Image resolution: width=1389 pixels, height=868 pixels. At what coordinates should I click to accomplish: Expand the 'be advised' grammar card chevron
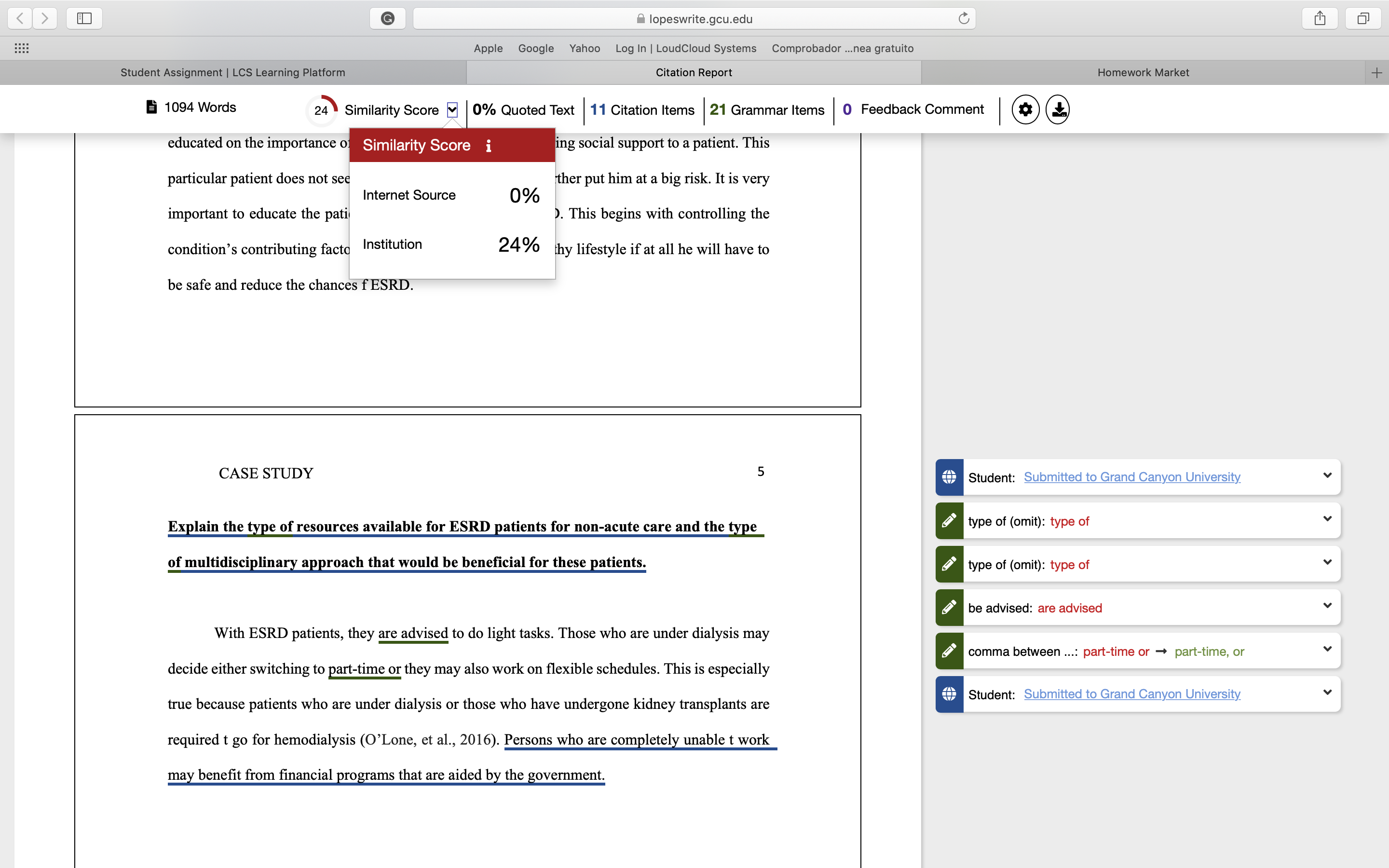(1327, 606)
